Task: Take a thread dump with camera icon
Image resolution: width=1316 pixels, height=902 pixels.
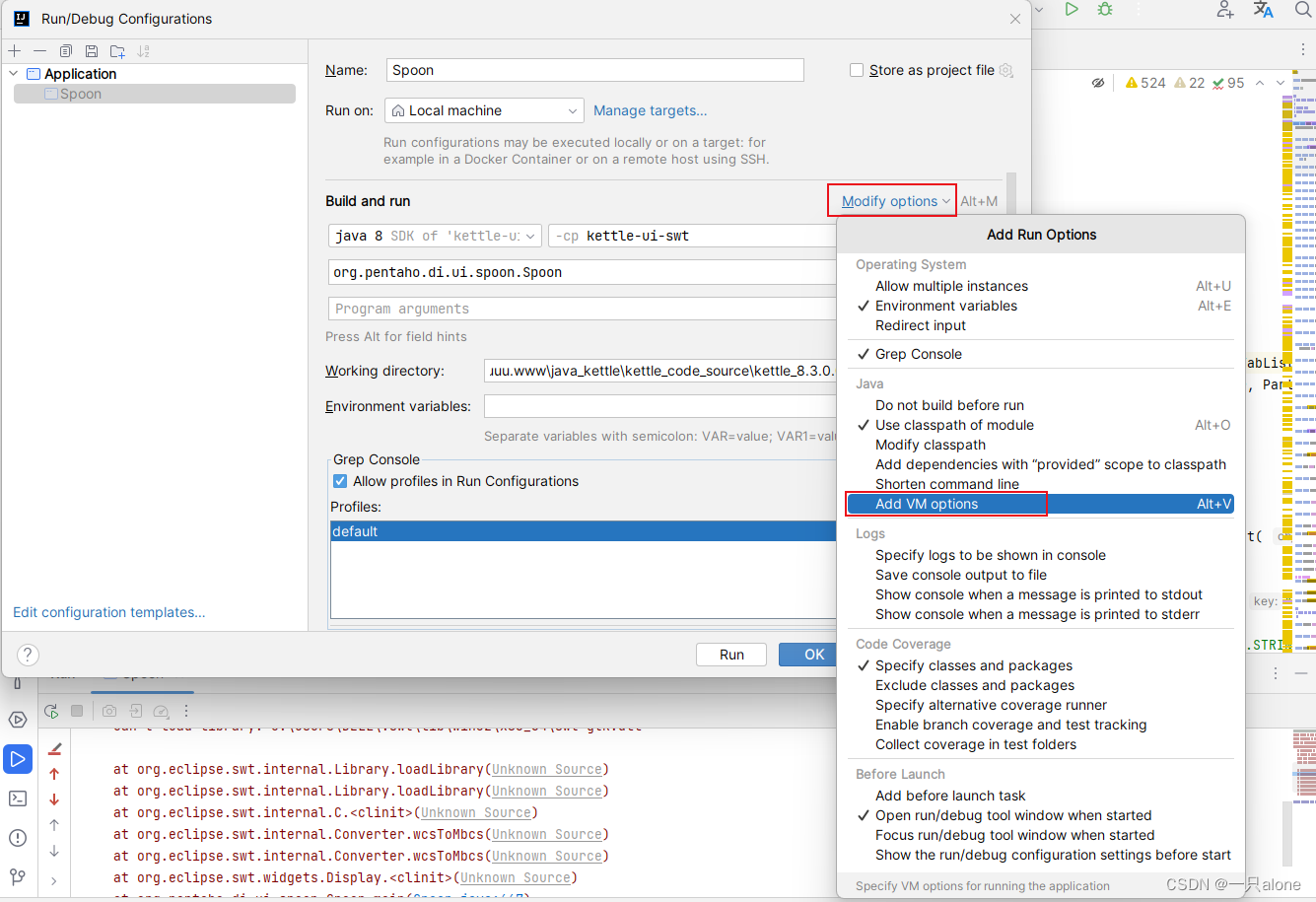Action: coord(109,711)
